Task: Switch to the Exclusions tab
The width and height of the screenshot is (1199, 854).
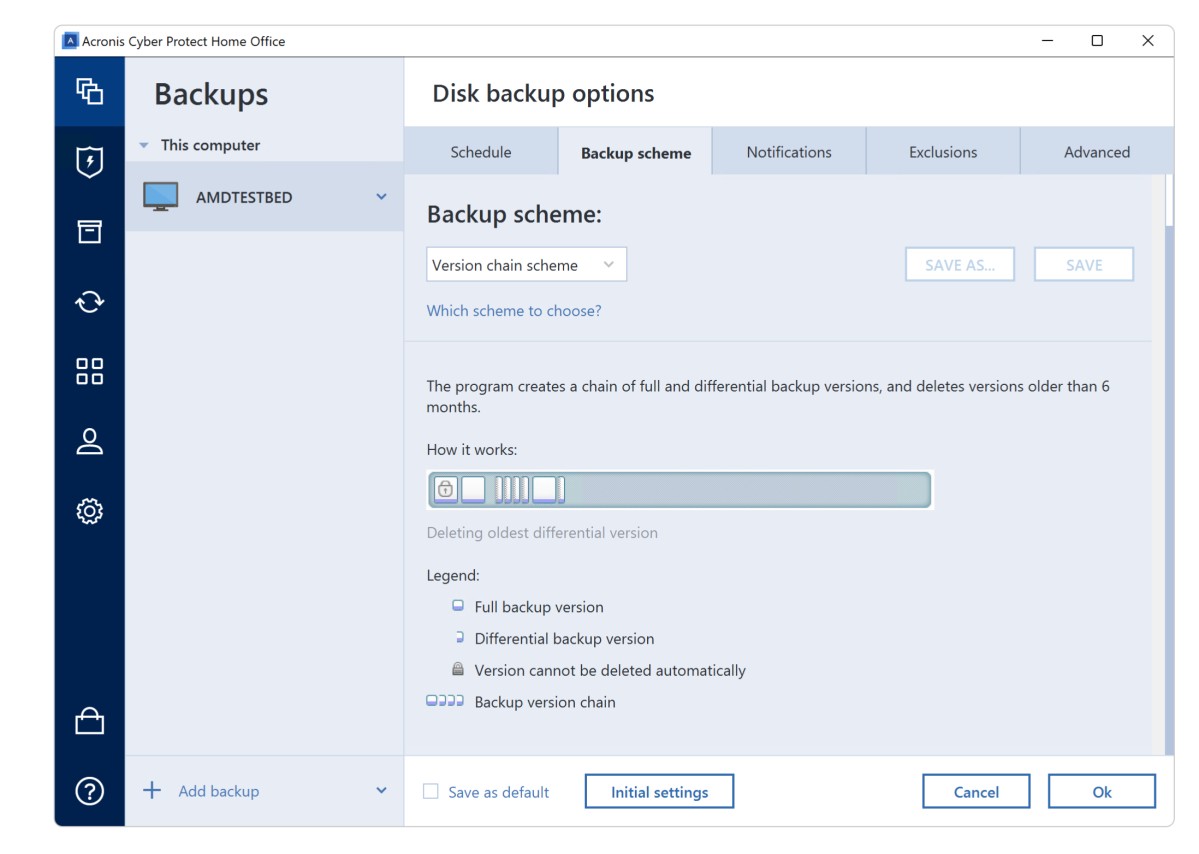Action: tap(943, 152)
